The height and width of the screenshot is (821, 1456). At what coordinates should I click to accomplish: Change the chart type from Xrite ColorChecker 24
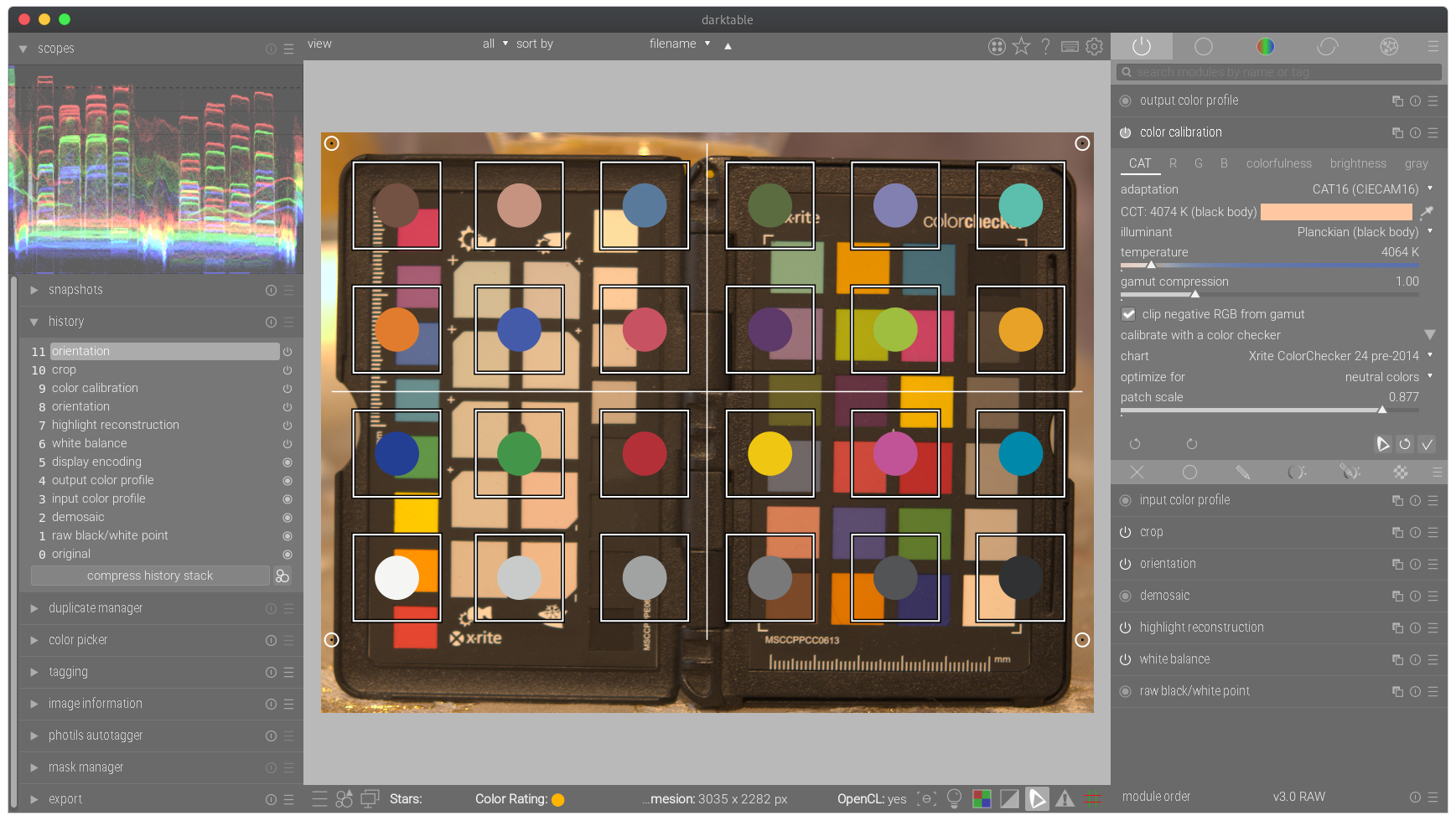tap(1334, 356)
